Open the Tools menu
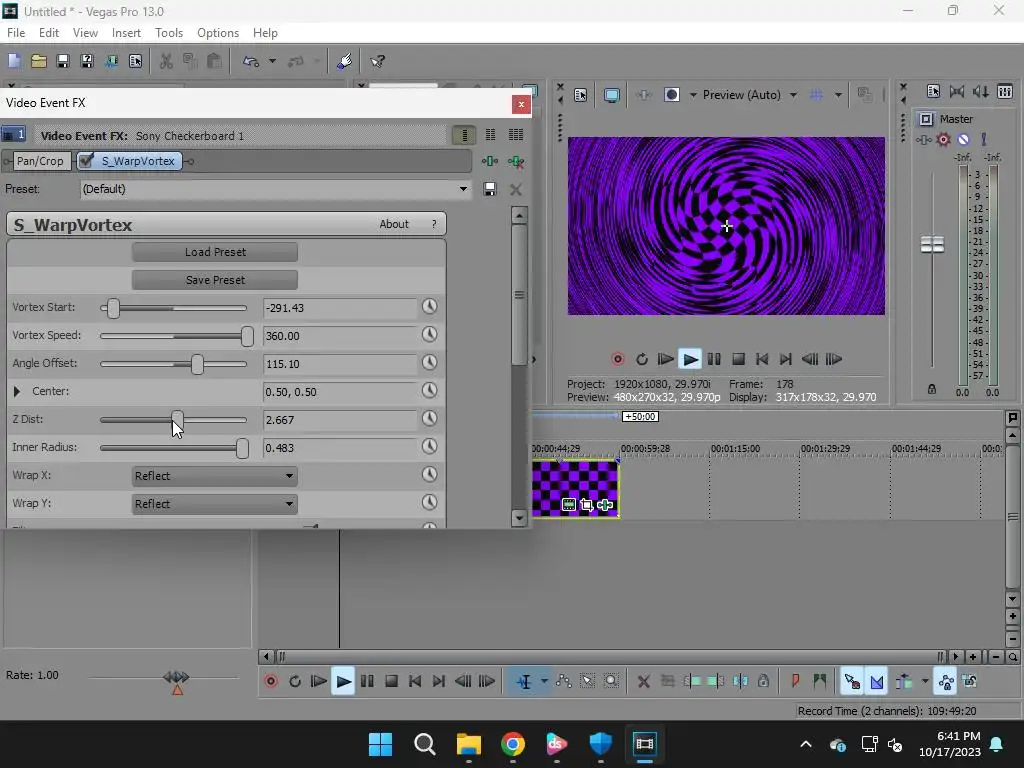Viewport: 1024px width, 768px height. pos(168,33)
